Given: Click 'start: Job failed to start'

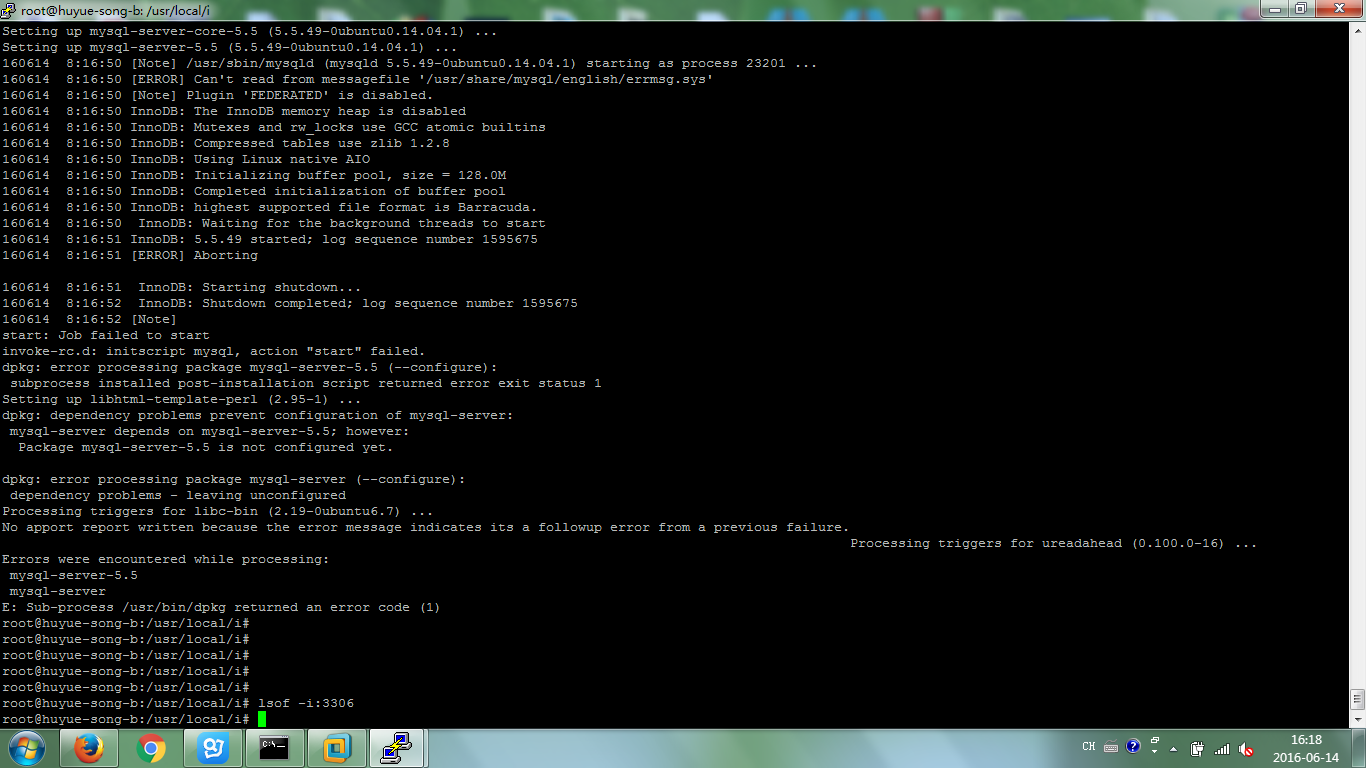Looking at the screenshot, I should coord(106,335).
